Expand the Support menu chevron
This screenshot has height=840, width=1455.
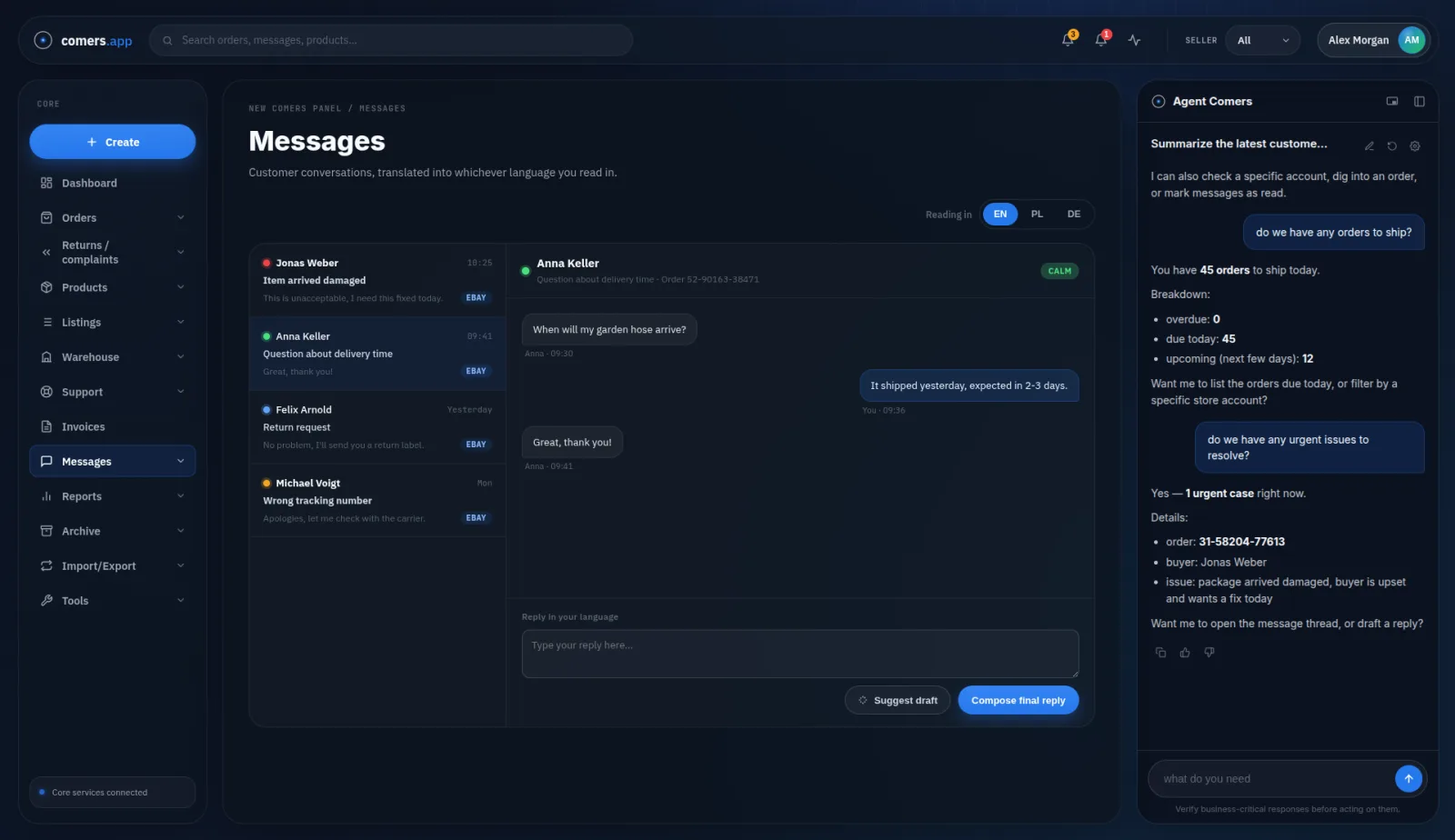coord(180,392)
